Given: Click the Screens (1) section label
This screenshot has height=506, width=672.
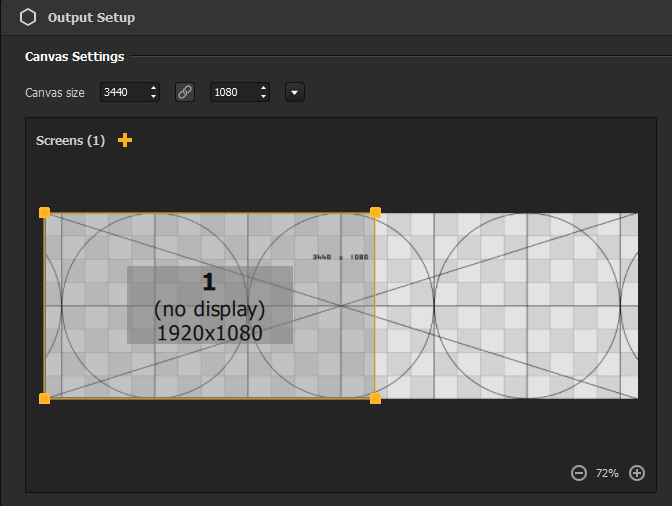Looking at the screenshot, I should [x=70, y=141].
